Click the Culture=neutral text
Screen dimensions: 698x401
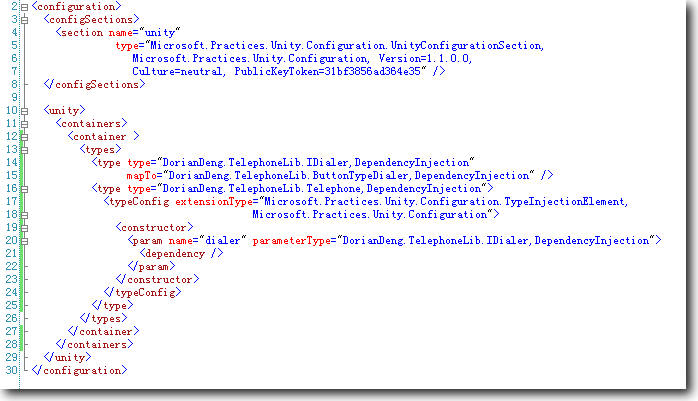point(179,71)
